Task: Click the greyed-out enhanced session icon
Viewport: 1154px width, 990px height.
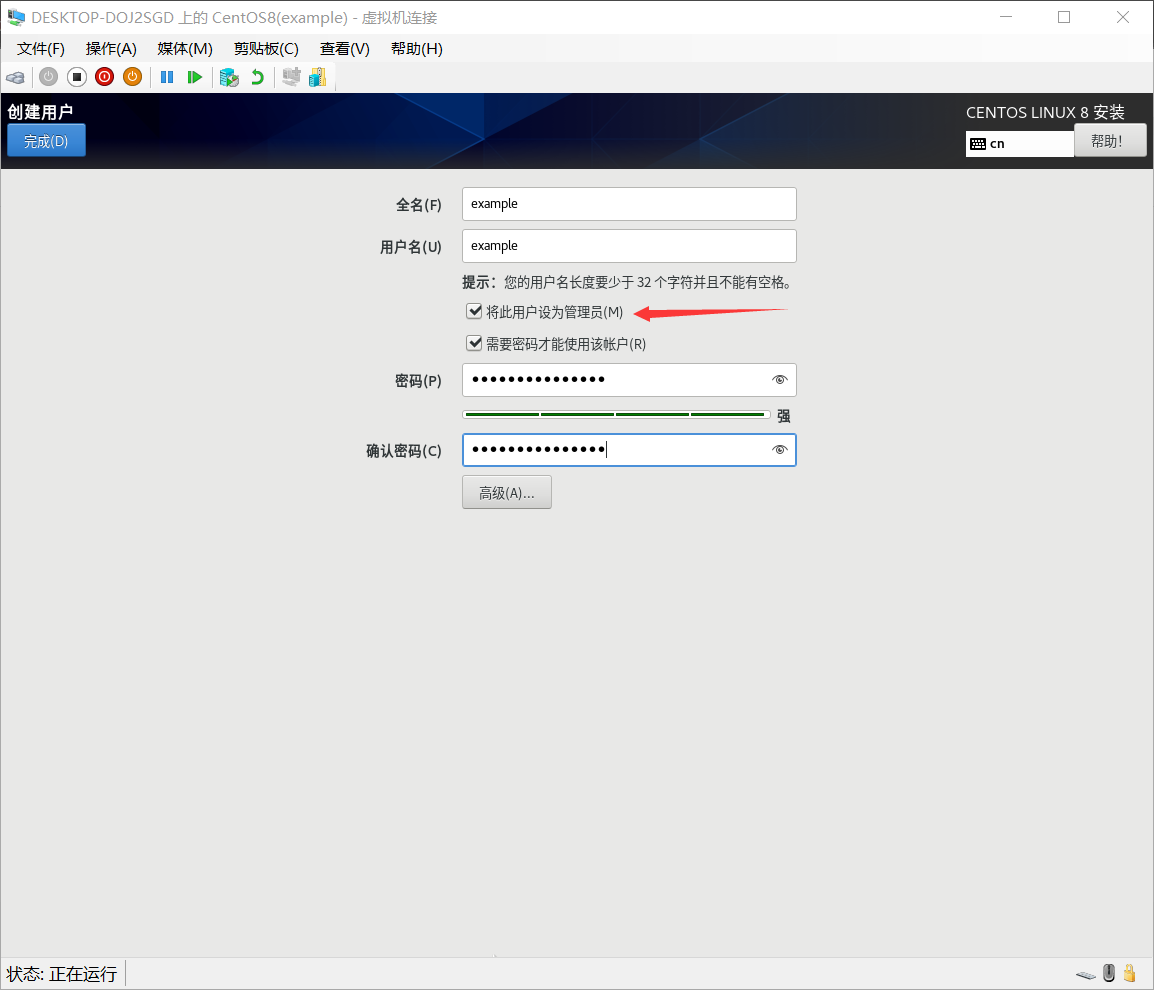Action: (x=291, y=77)
